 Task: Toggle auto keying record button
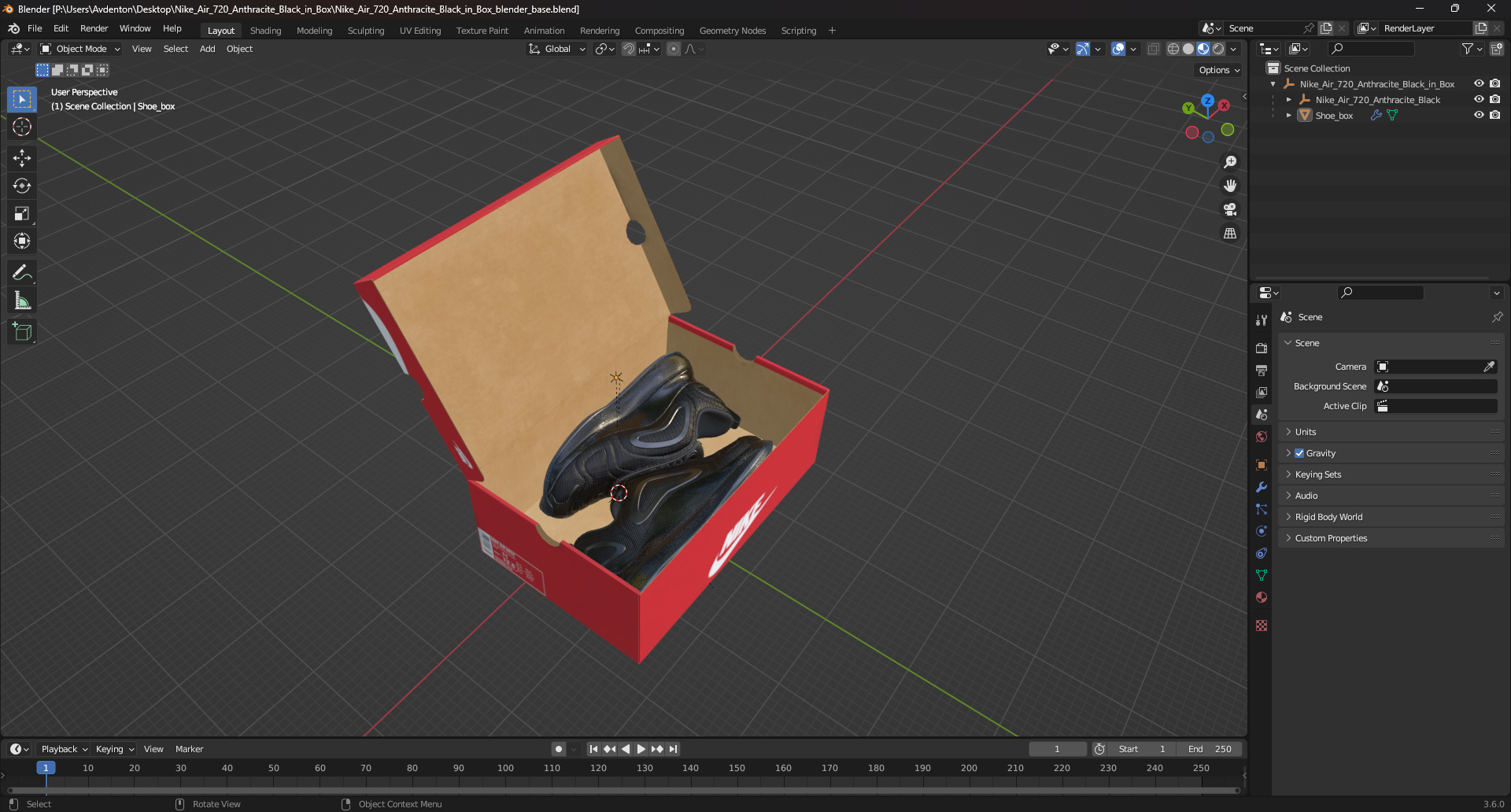tap(558, 749)
